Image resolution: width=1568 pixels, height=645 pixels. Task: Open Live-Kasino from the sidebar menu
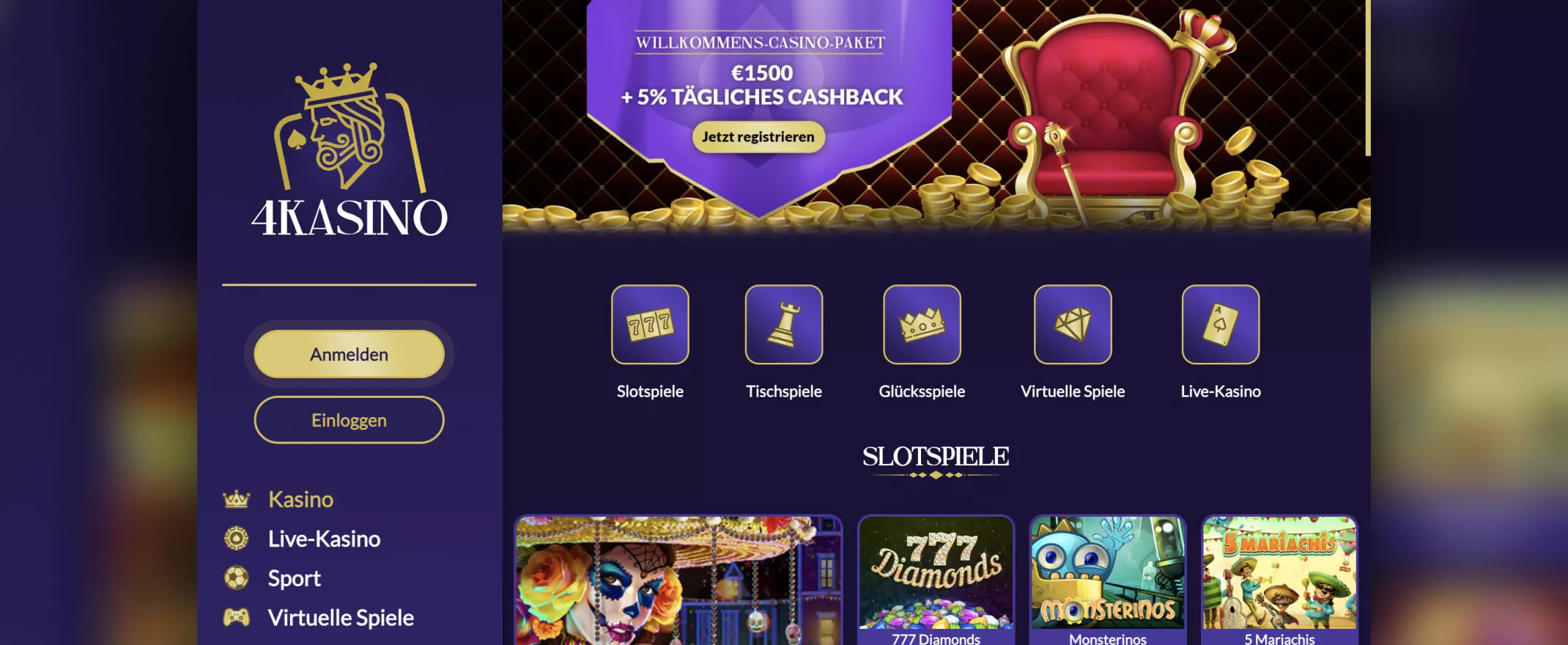(324, 539)
